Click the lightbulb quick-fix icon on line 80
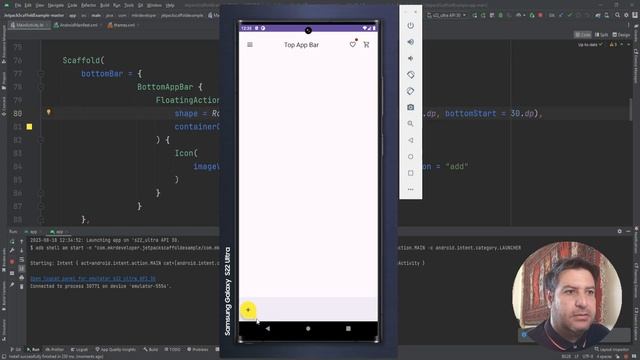 coord(49,112)
